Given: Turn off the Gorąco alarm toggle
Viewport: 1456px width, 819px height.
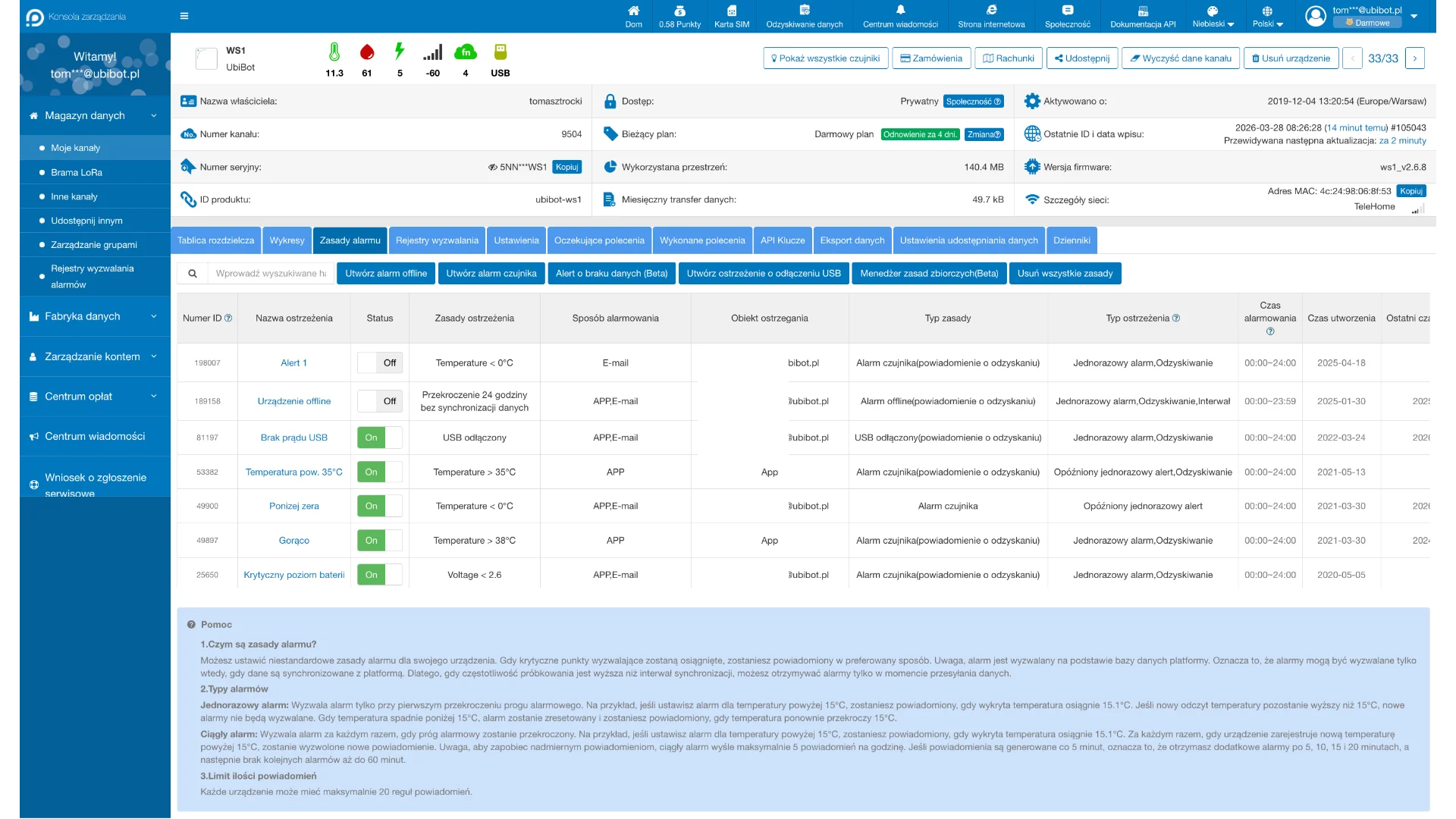Looking at the screenshot, I should pyautogui.click(x=380, y=541).
